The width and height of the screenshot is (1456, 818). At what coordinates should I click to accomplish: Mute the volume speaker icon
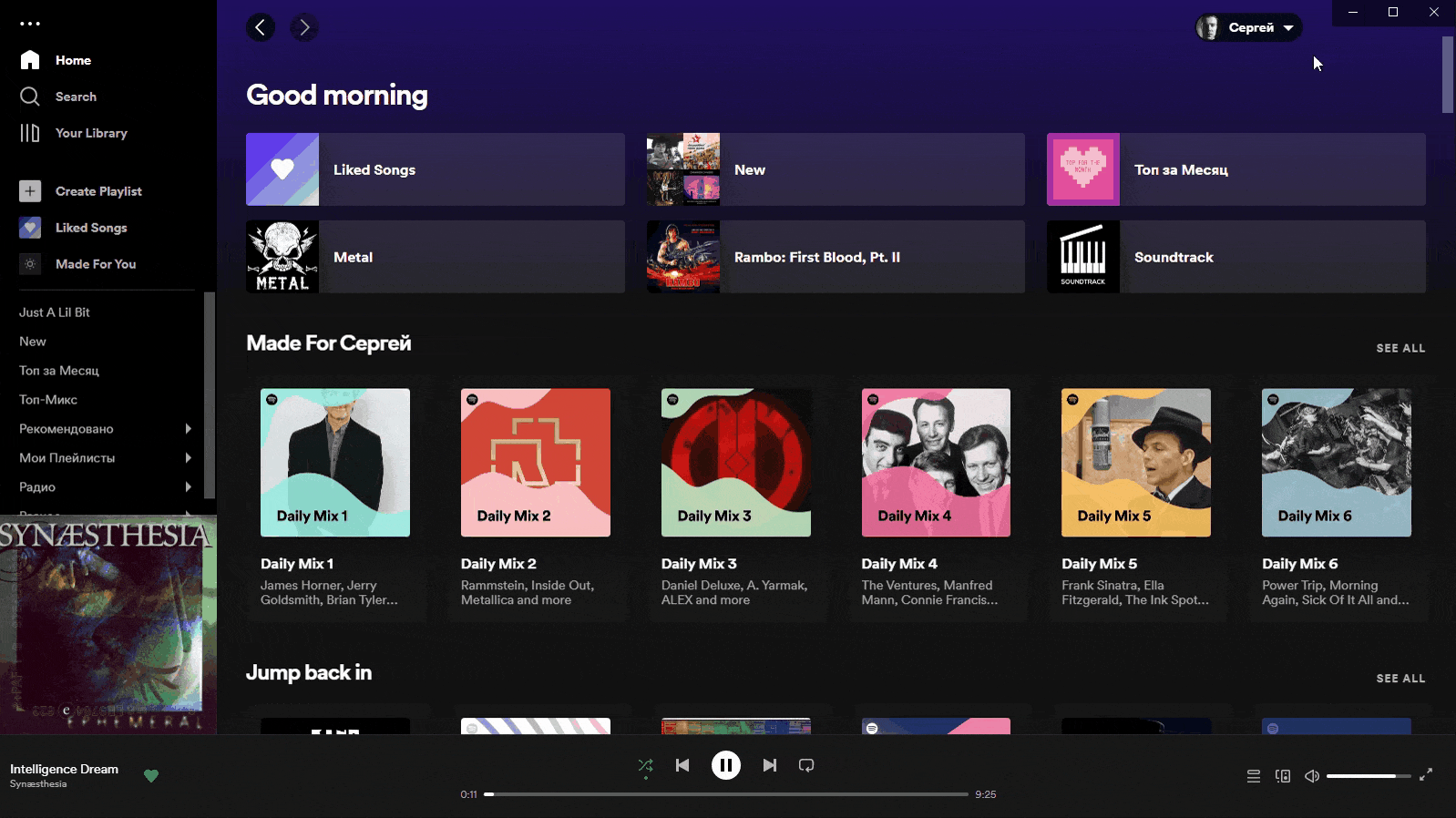coord(1312,776)
